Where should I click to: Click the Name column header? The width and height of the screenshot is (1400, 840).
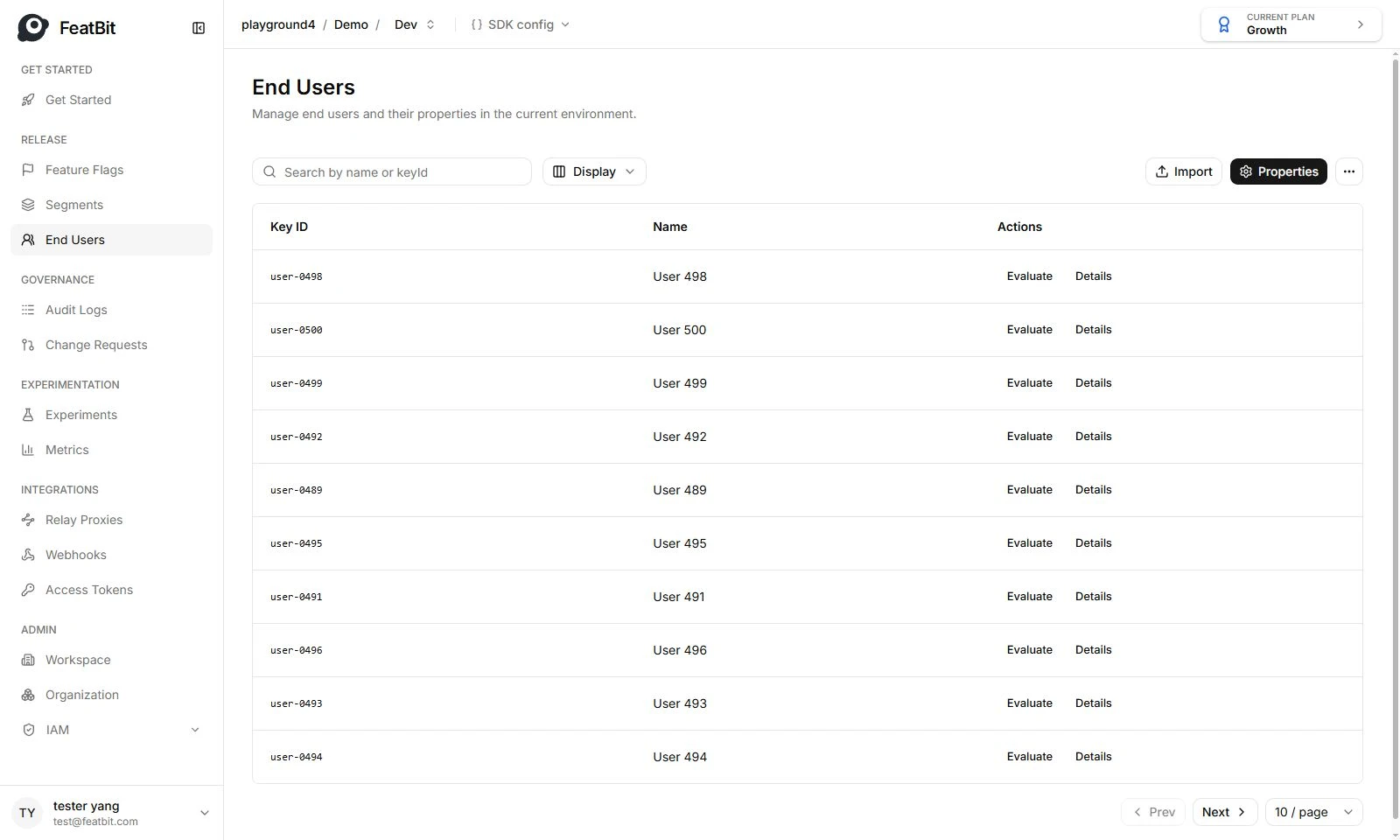pos(670,227)
